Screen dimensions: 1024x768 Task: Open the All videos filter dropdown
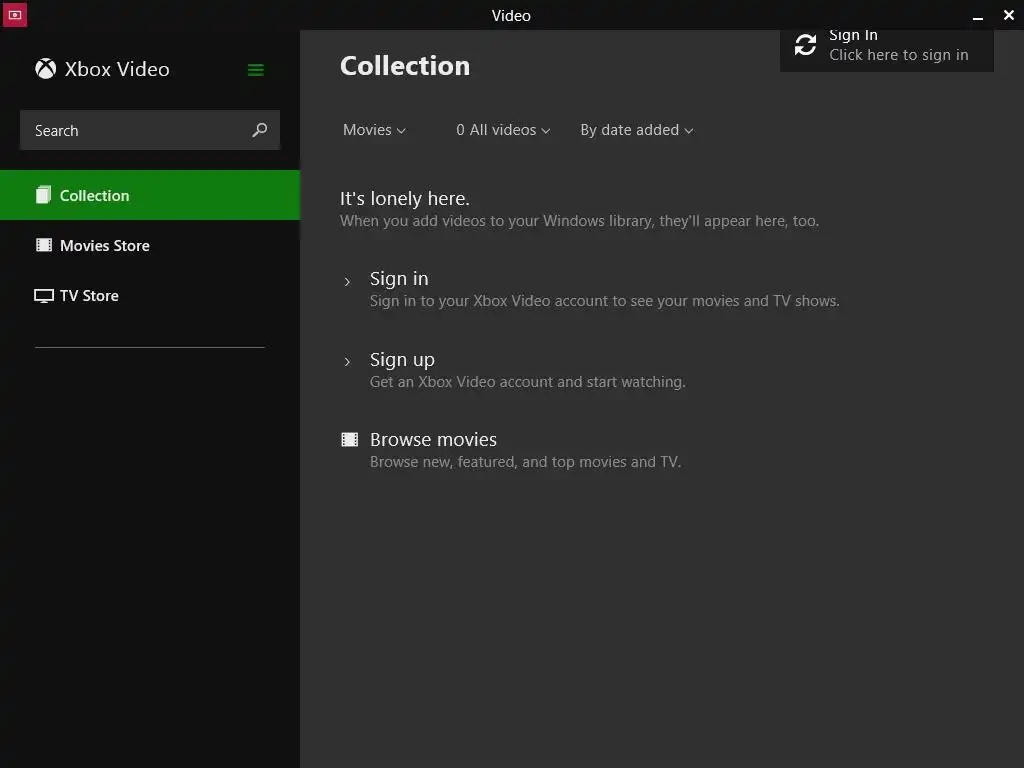503,130
